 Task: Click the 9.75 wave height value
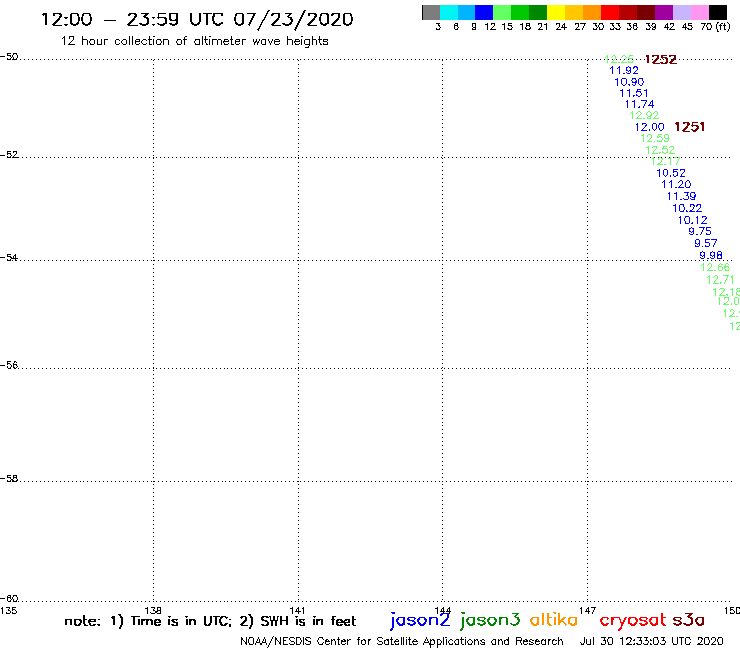[700, 231]
